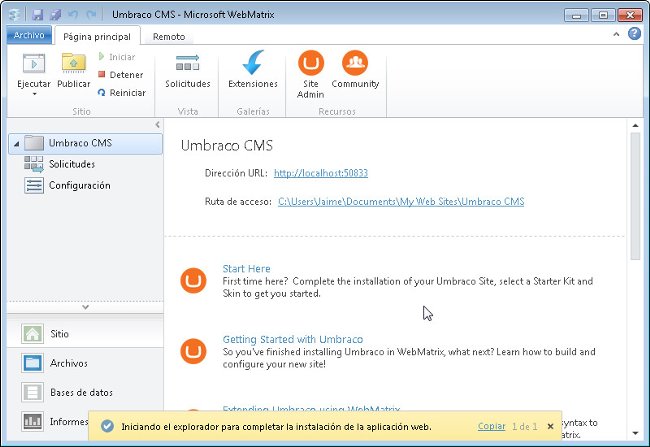Click the Umbraco CMS page heading
650x447 pixels.
coord(227,146)
